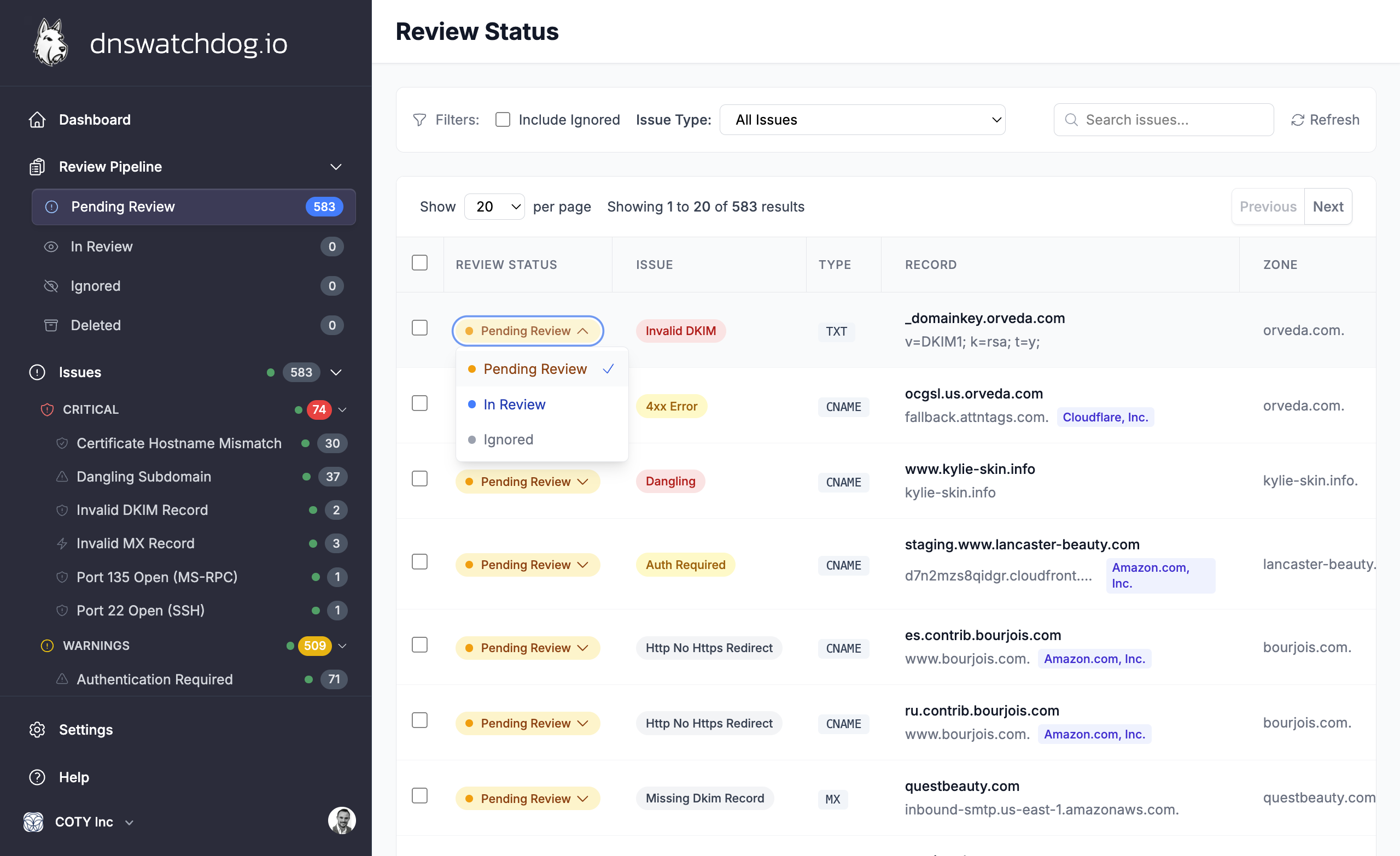Open the Issue Type All Issues dropdown
Viewport: 1400px width, 856px height.
pyautogui.click(x=862, y=120)
